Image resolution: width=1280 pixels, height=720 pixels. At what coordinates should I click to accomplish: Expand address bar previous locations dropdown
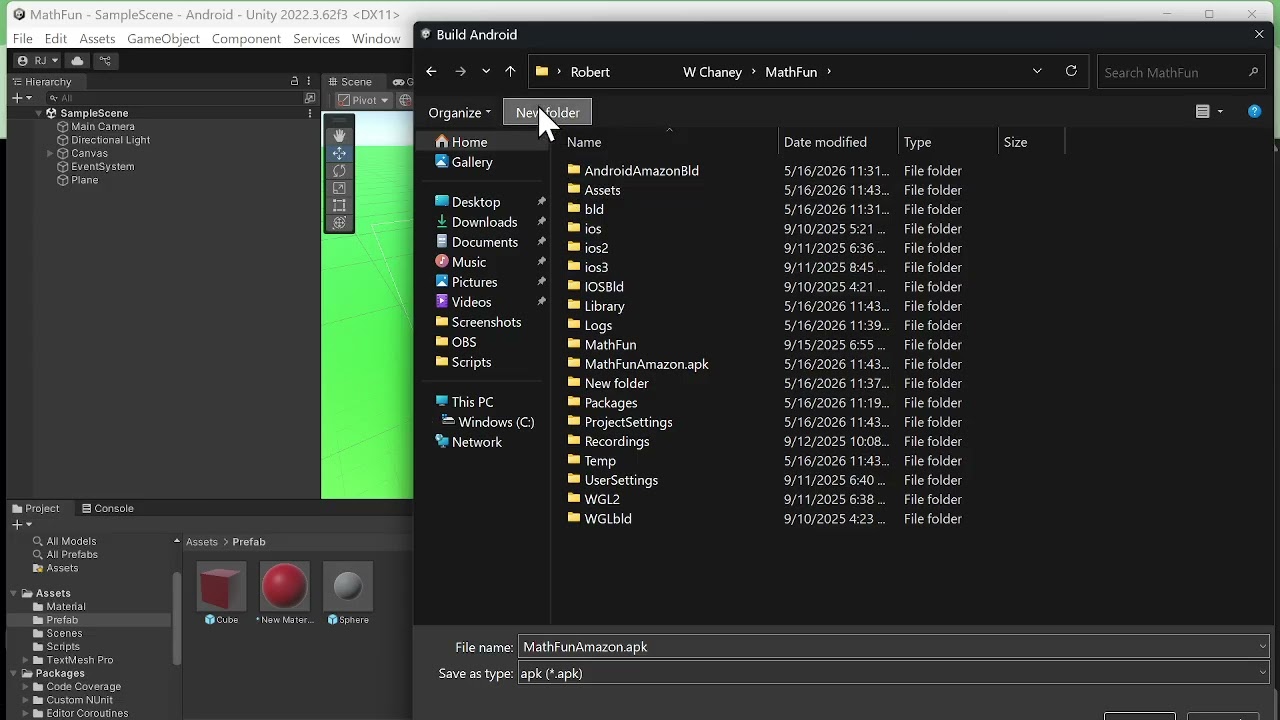click(x=1037, y=71)
